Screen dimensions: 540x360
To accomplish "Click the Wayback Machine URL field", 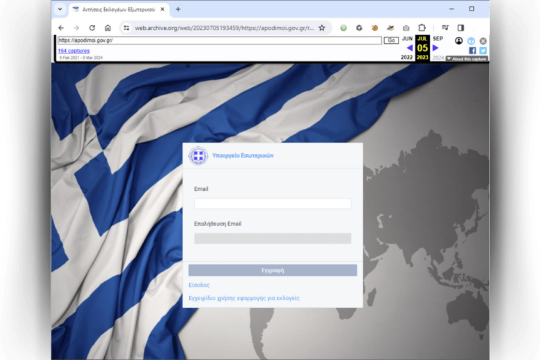I will [219, 40].
